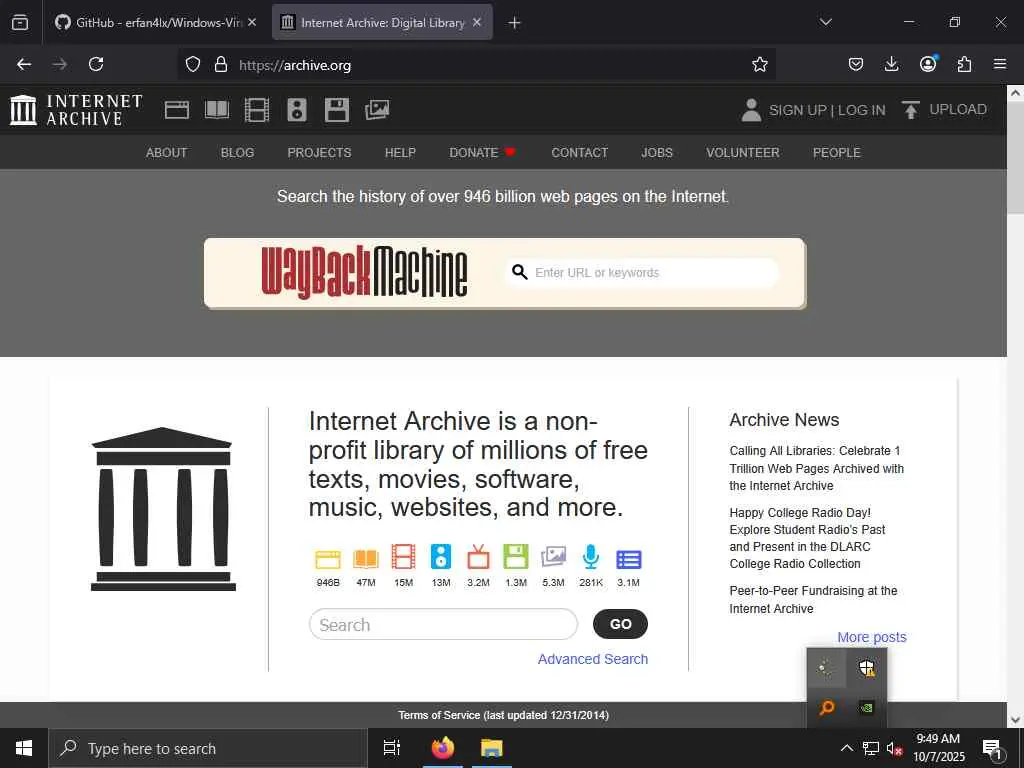Expand the list all tabs dropdown
The width and height of the screenshot is (1024, 768).
point(825,22)
